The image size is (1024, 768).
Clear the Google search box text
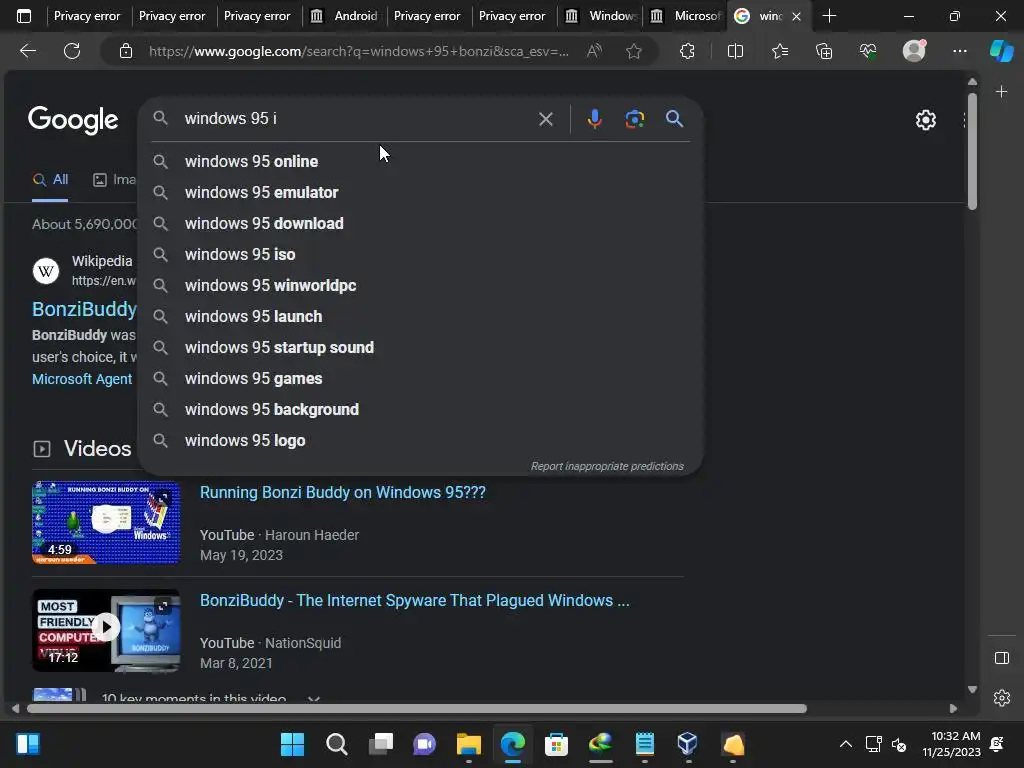click(x=545, y=119)
